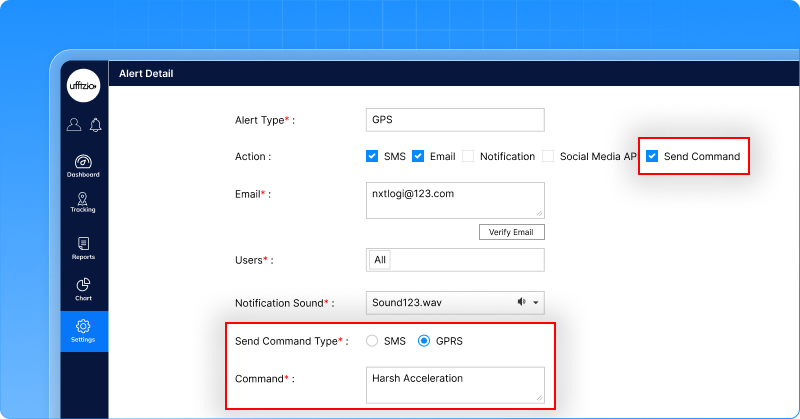Click the Command text area
Viewport: 800px width, 419px height.
pyautogui.click(x=455, y=385)
